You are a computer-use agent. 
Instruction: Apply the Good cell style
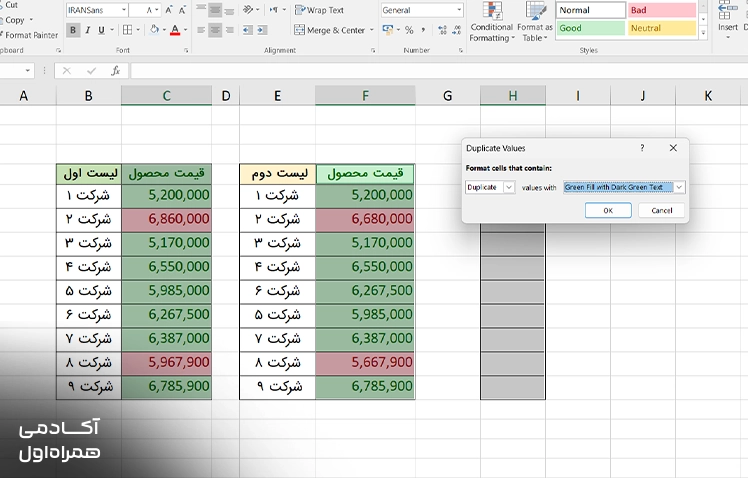(x=591, y=28)
